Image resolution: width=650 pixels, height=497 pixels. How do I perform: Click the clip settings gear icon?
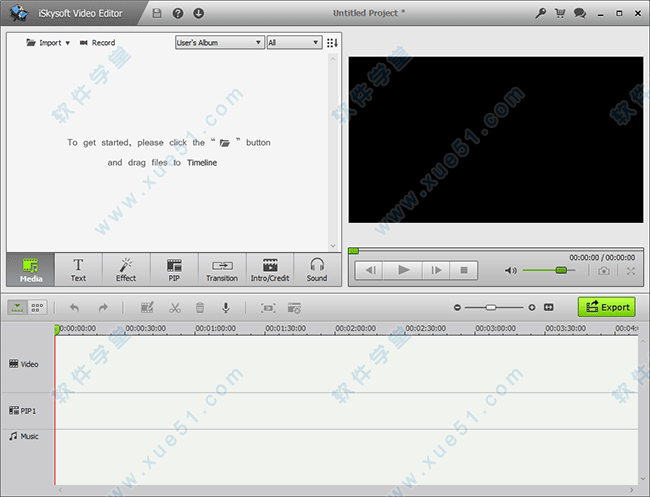coord(294,308)
